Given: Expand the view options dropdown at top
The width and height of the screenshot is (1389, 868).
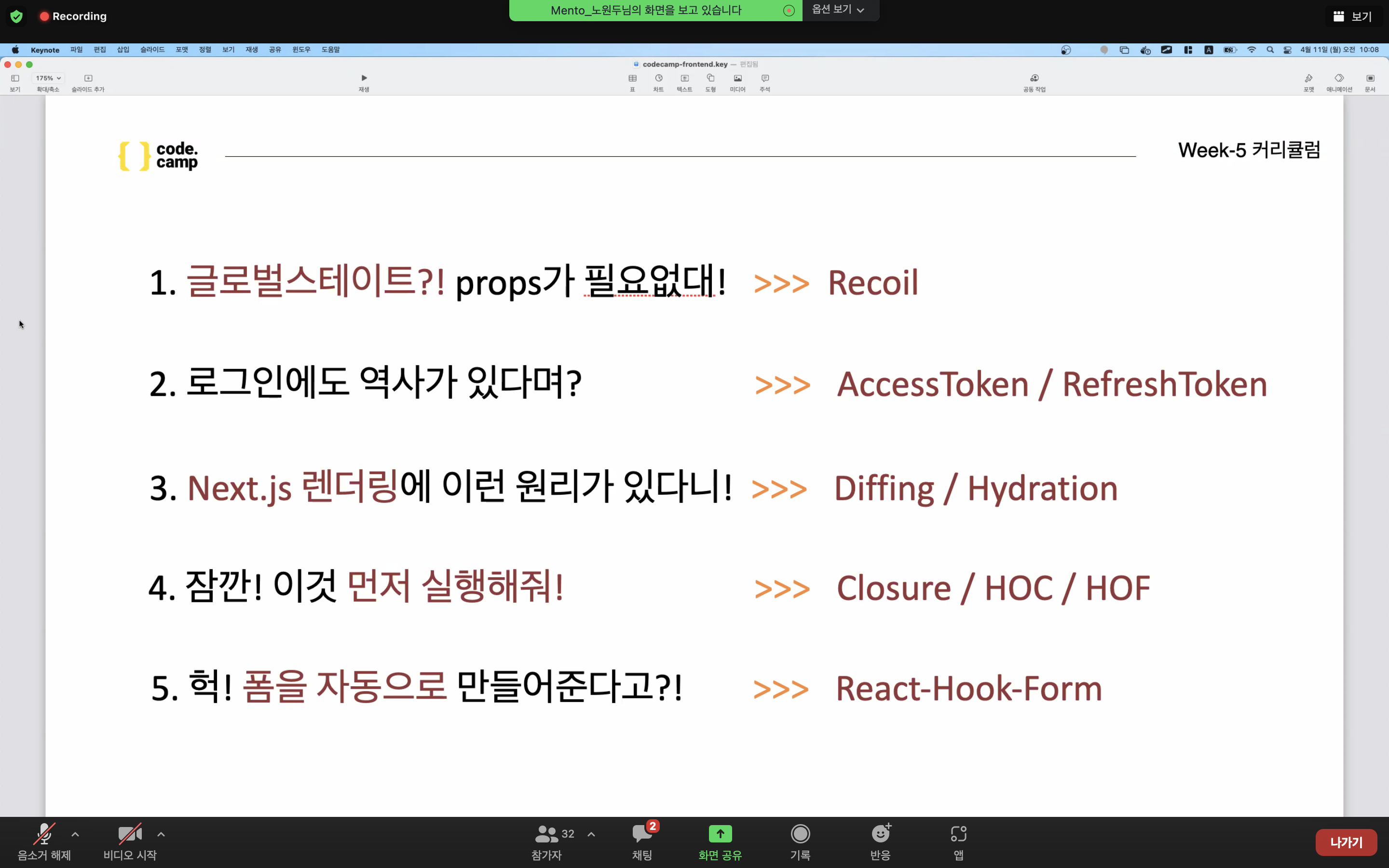Looking at the screenshot, I should coord(838,10).
